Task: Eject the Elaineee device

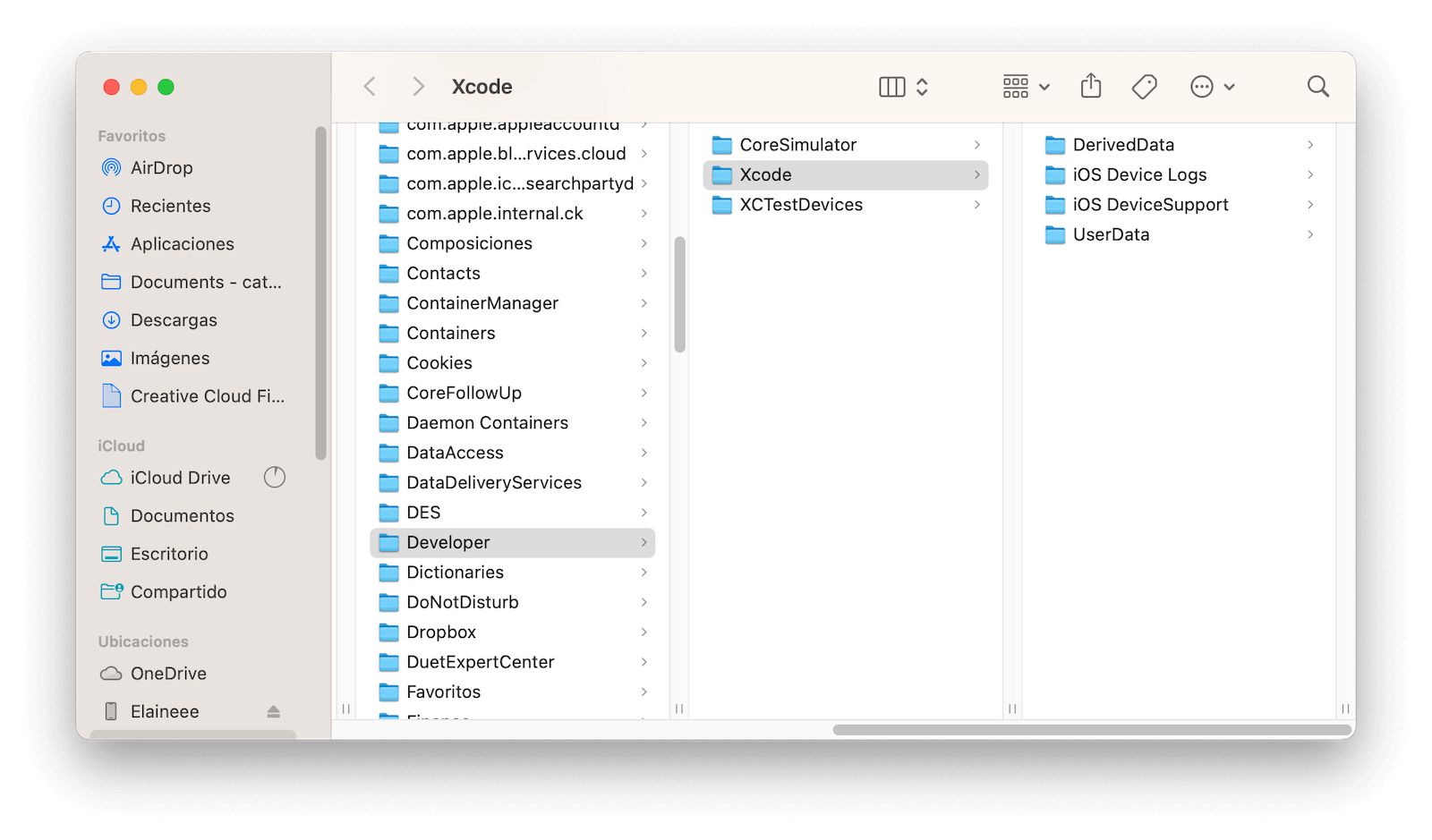Action: coord(274,711)
